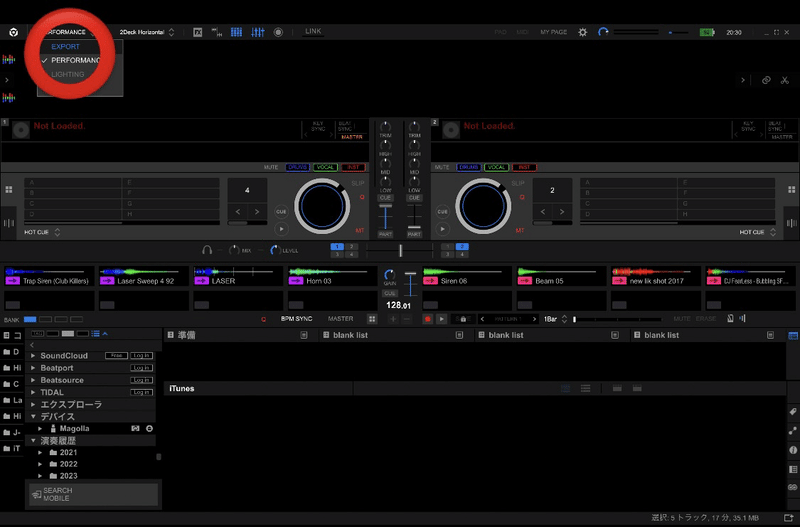This screenshot has width=800, height=527.
Task: Choose PERFORMANCE mode in the dropdown list
Action: pyautogui.click(x=76, y=60)
